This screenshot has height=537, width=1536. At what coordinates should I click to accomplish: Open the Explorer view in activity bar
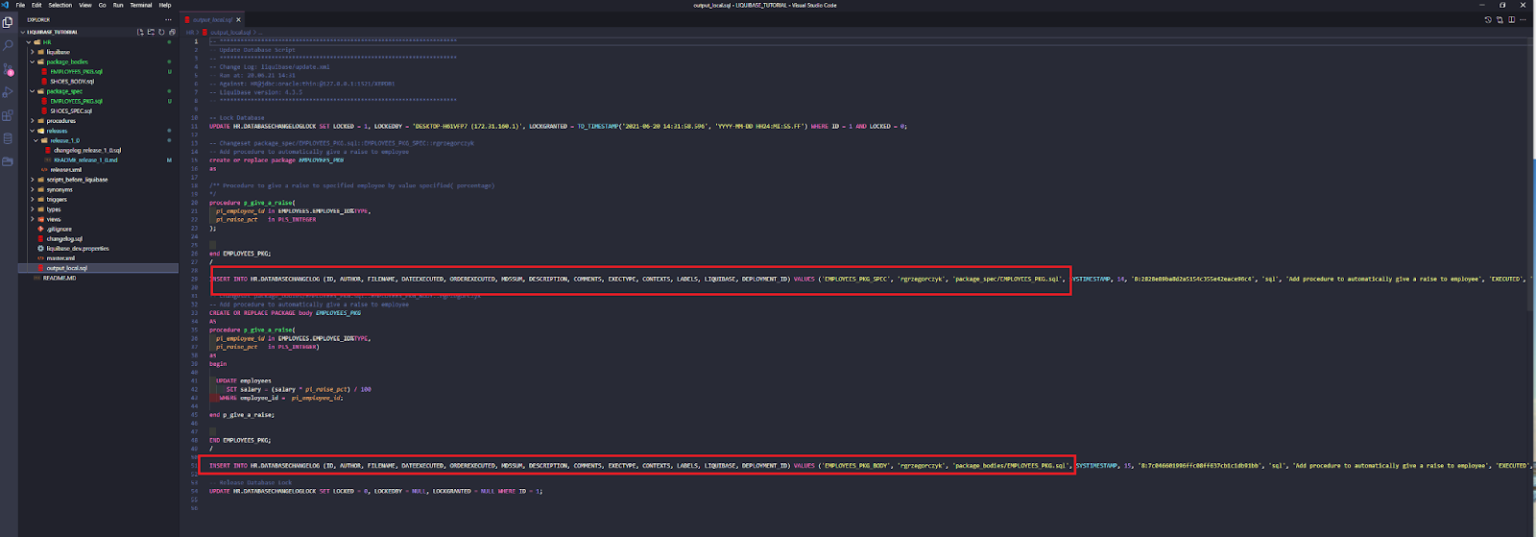tap(8, 22)
